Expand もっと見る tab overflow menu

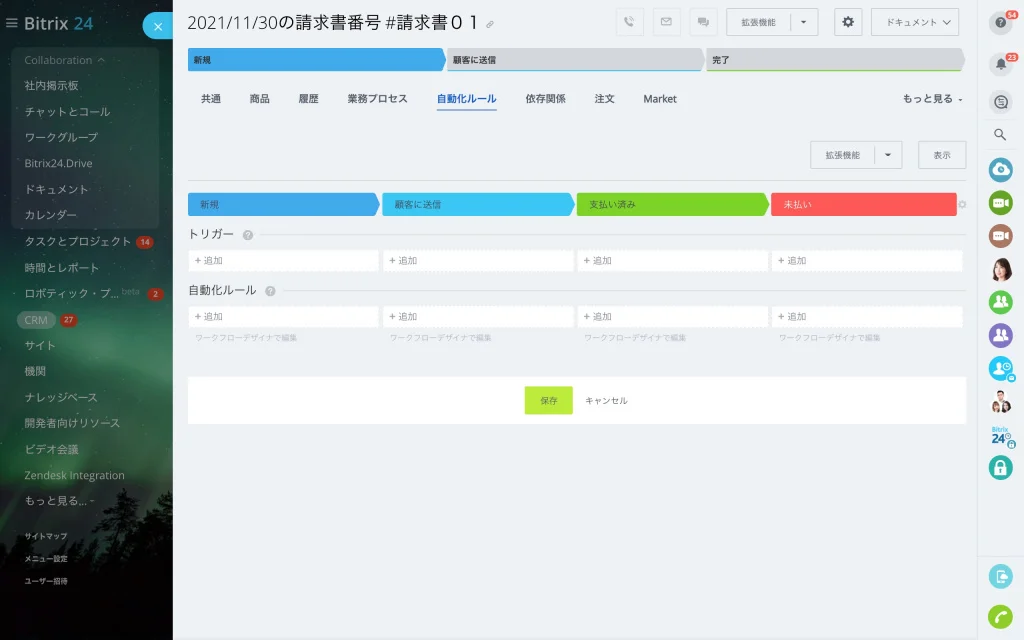click(932, 99)
